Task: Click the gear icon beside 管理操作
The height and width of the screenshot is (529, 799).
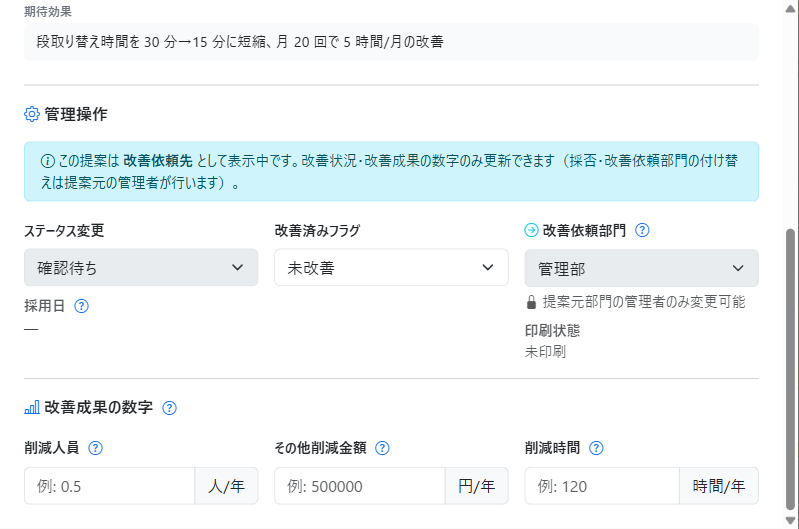Action: click(32, 114)
